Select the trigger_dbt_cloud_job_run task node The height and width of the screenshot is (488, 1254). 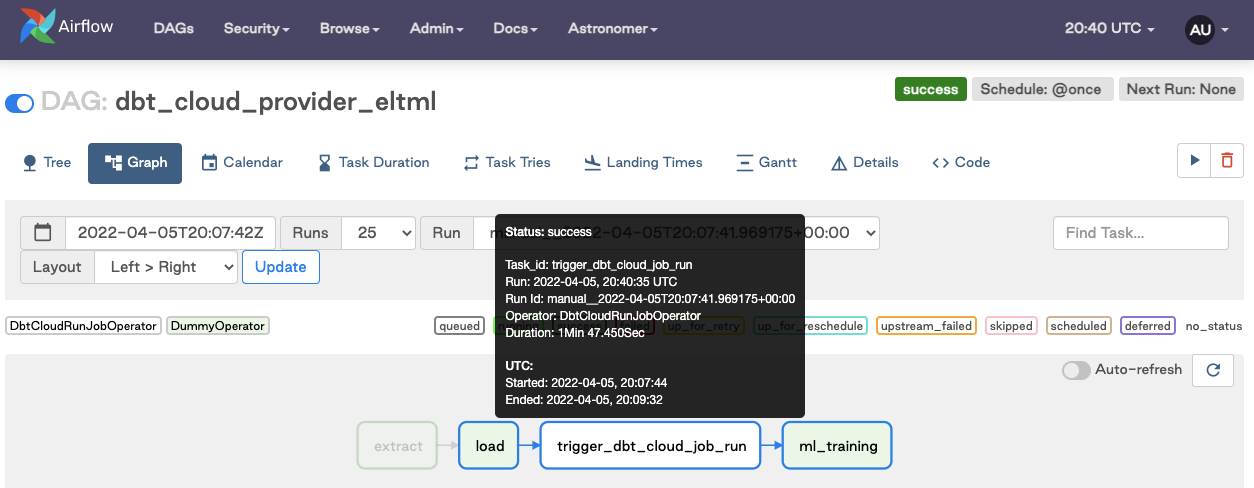(x=651, y=446)
